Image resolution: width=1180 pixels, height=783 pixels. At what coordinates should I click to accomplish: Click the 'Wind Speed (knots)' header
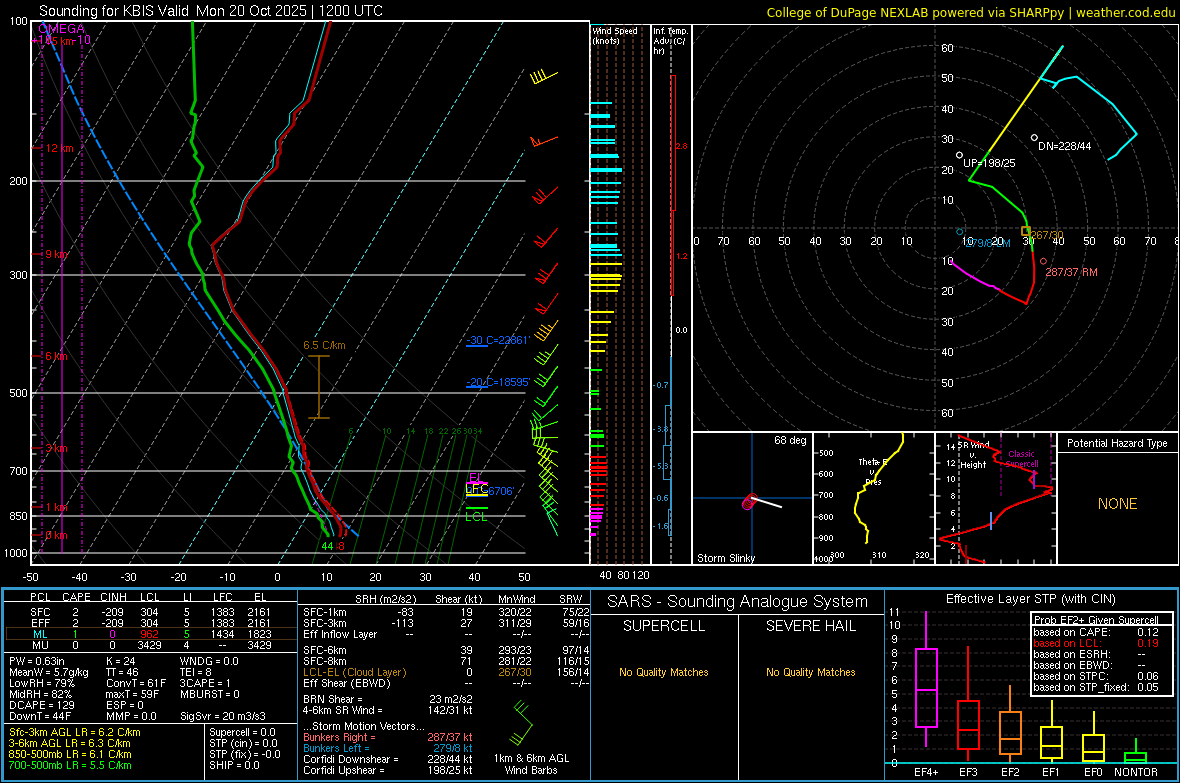pos(615,35)
